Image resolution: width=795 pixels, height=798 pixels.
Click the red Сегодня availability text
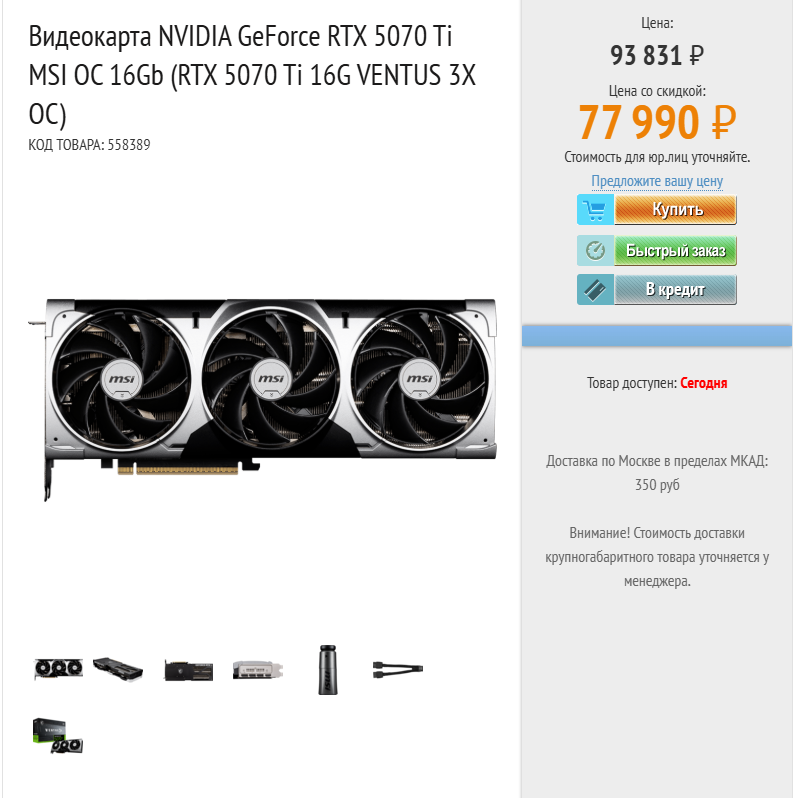703,383
